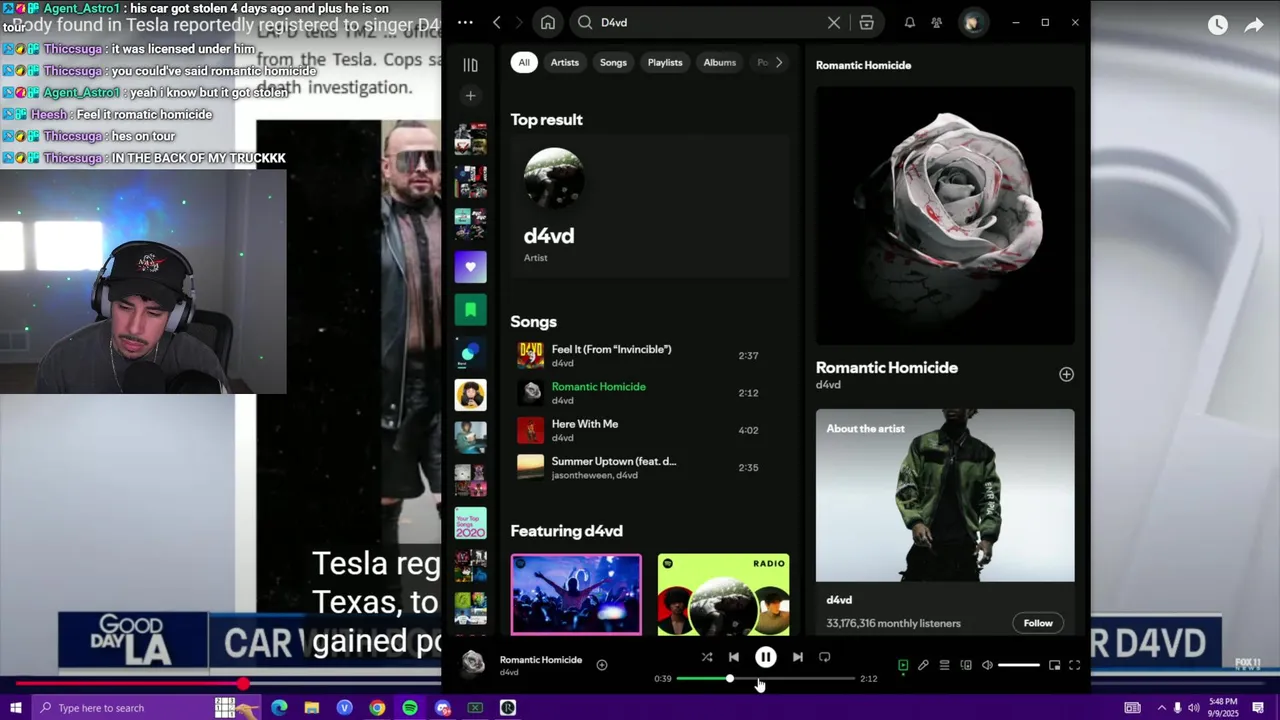Open Connect to a device
This screenshot has width=1280, height=720.
click(x=966, y=665)
